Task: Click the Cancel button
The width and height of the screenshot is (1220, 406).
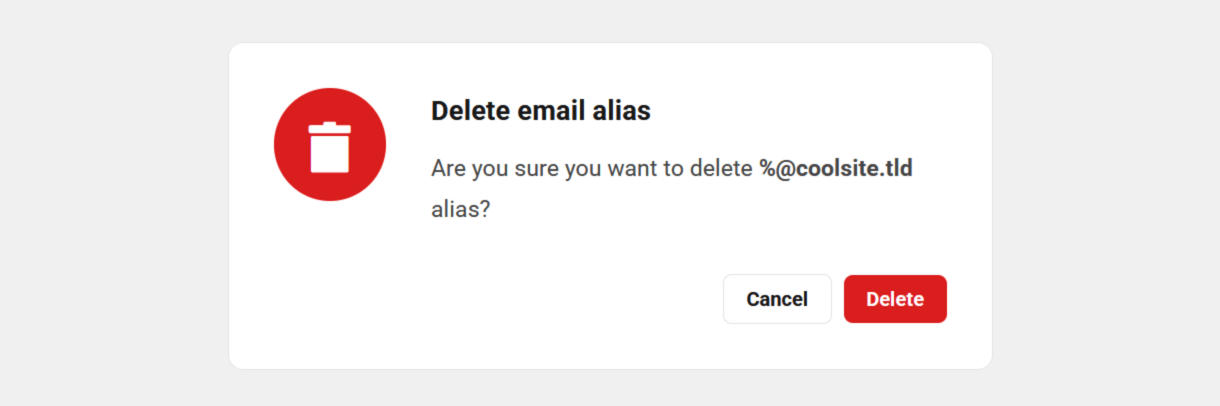Action: 777,299
